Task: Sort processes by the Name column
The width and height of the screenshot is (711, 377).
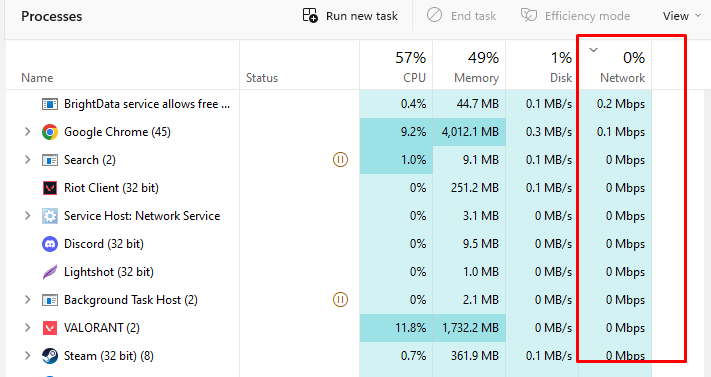Action: pyautogui.click(x=37, y=78)
